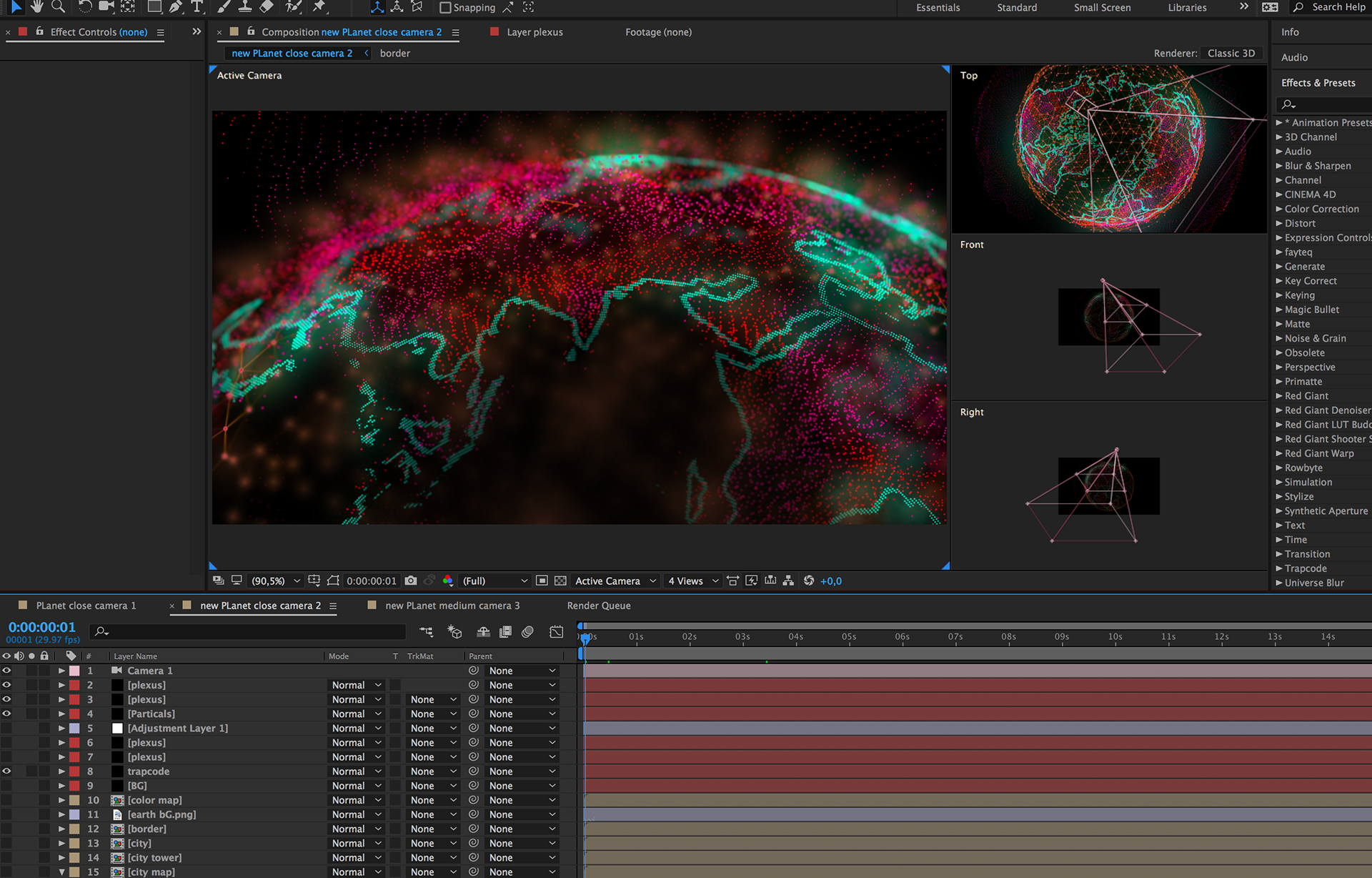Viewport: 1372px width, 878px height.
Task: Open the Mode dropdown for trapcode layer
Action: pos(357,771)
